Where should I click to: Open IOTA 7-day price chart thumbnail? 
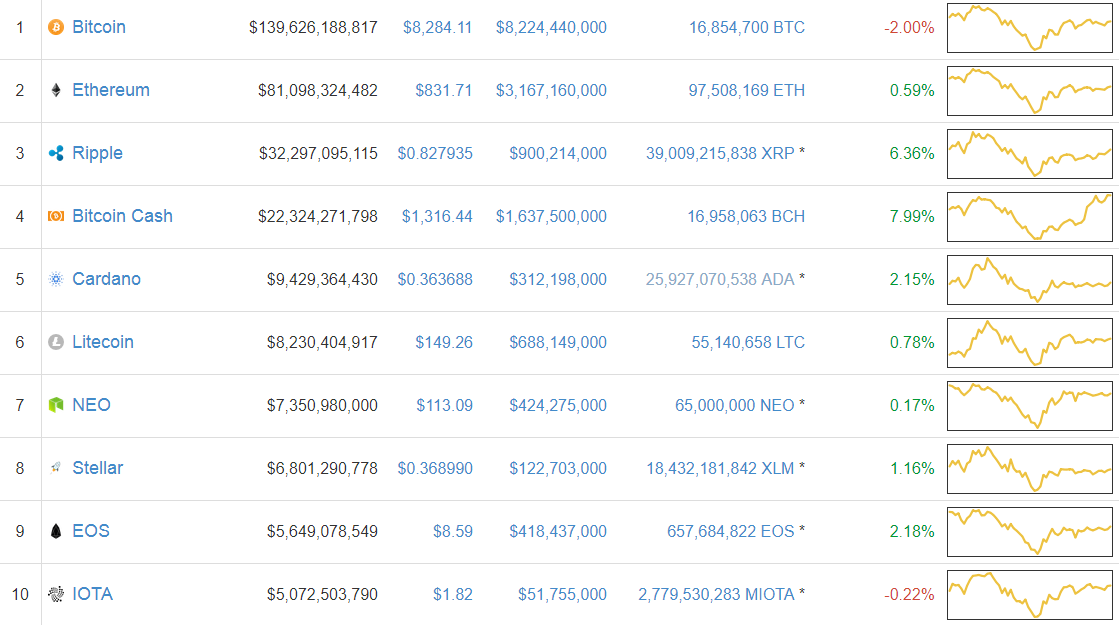(x=1029, y=594)
